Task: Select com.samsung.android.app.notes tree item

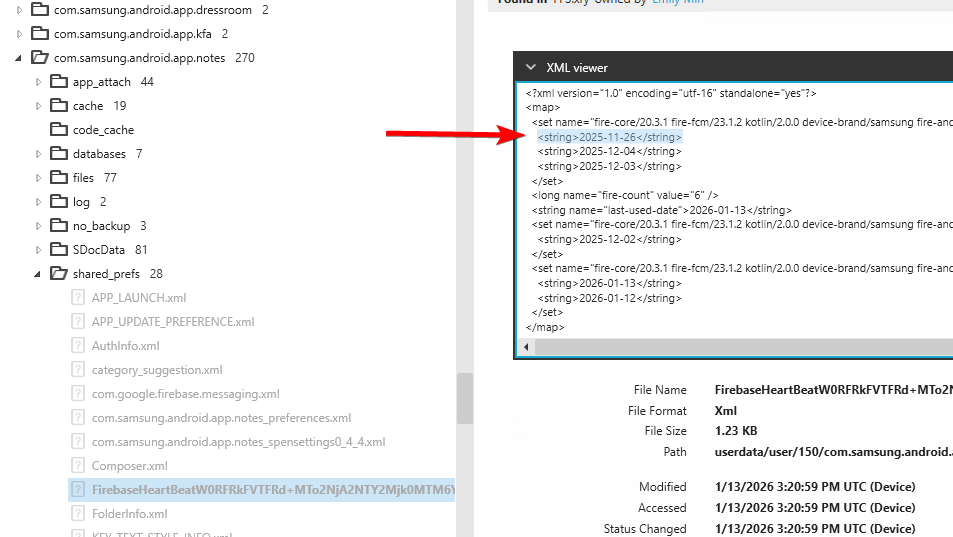Action: (139, 58)
